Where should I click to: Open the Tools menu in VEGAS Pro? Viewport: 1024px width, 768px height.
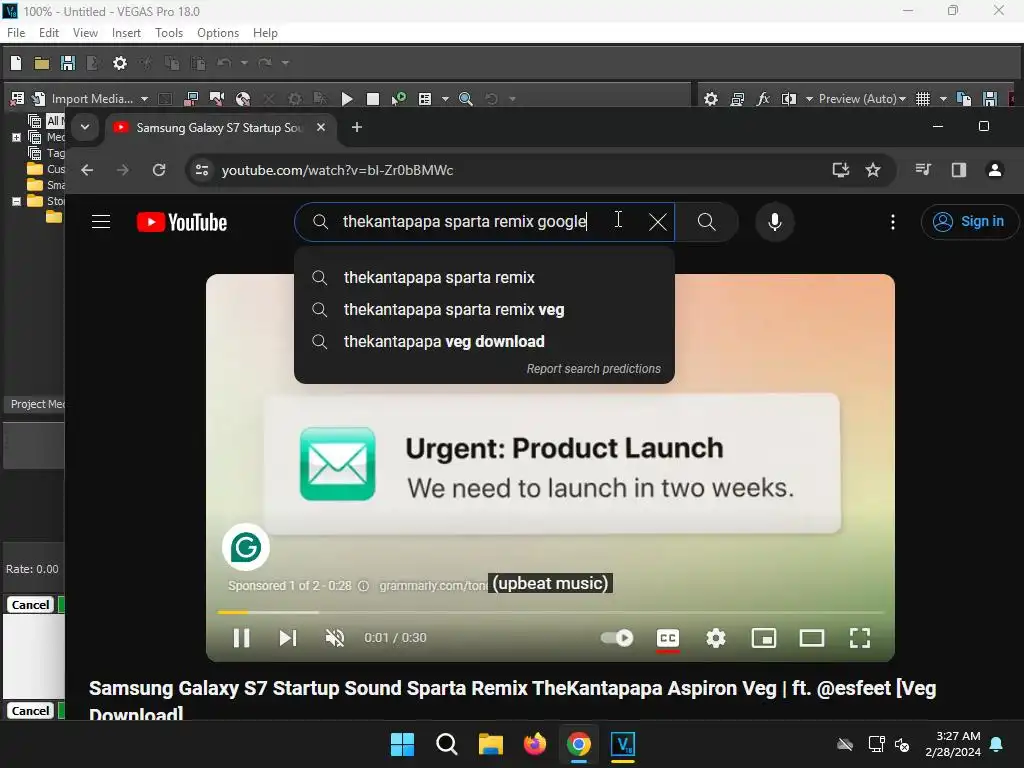[x=168, y=33]
